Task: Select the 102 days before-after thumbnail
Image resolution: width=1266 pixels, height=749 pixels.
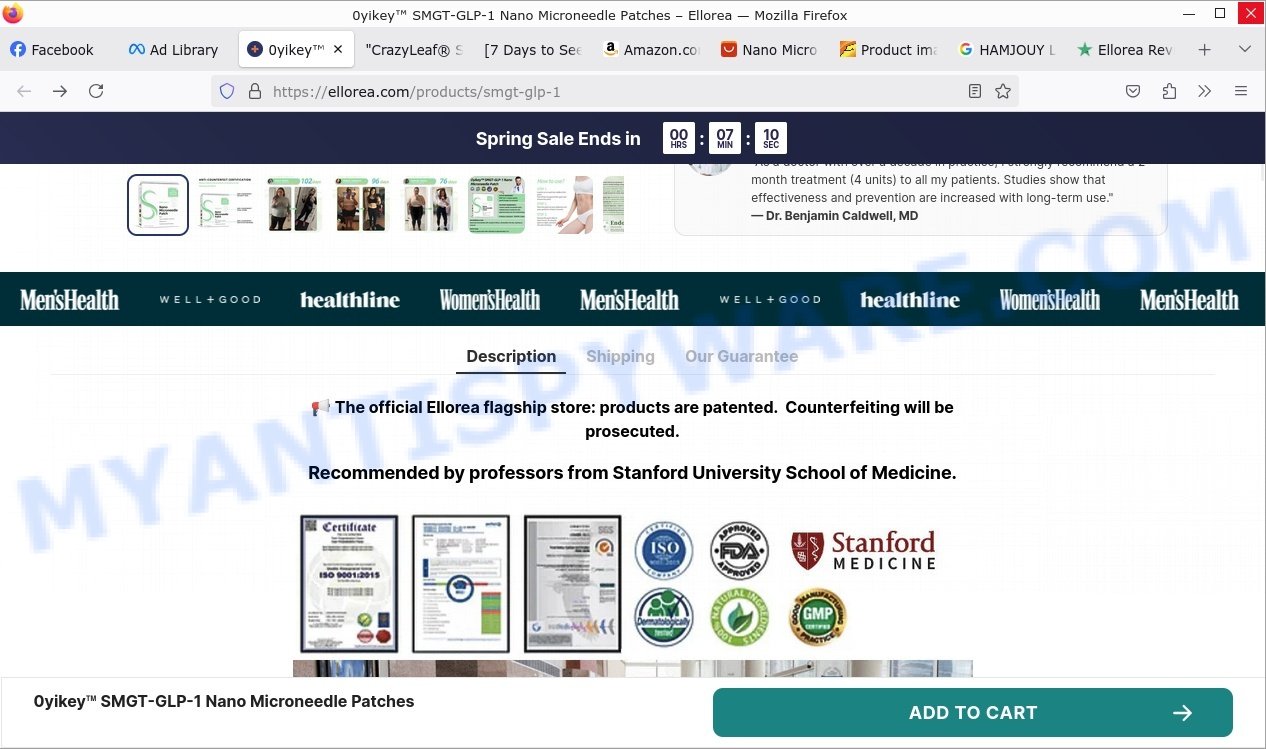Action: [294, 205]
